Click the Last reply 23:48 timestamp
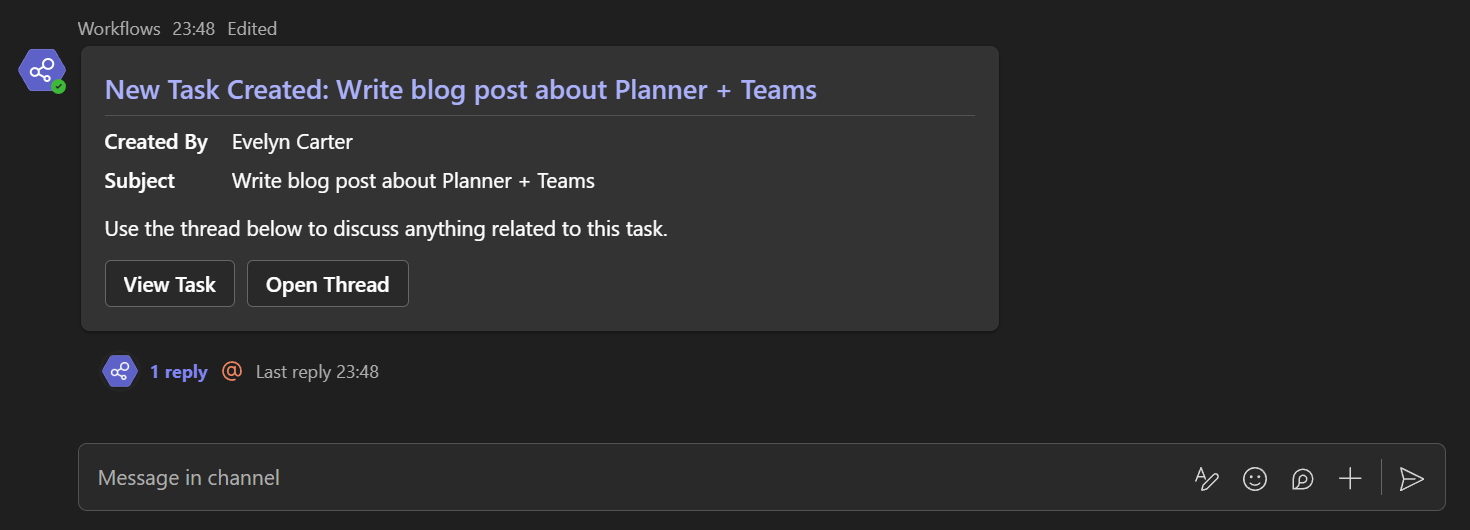Image resolution: width=1470 pixels, height=530 pixels. tap(317, 372)
